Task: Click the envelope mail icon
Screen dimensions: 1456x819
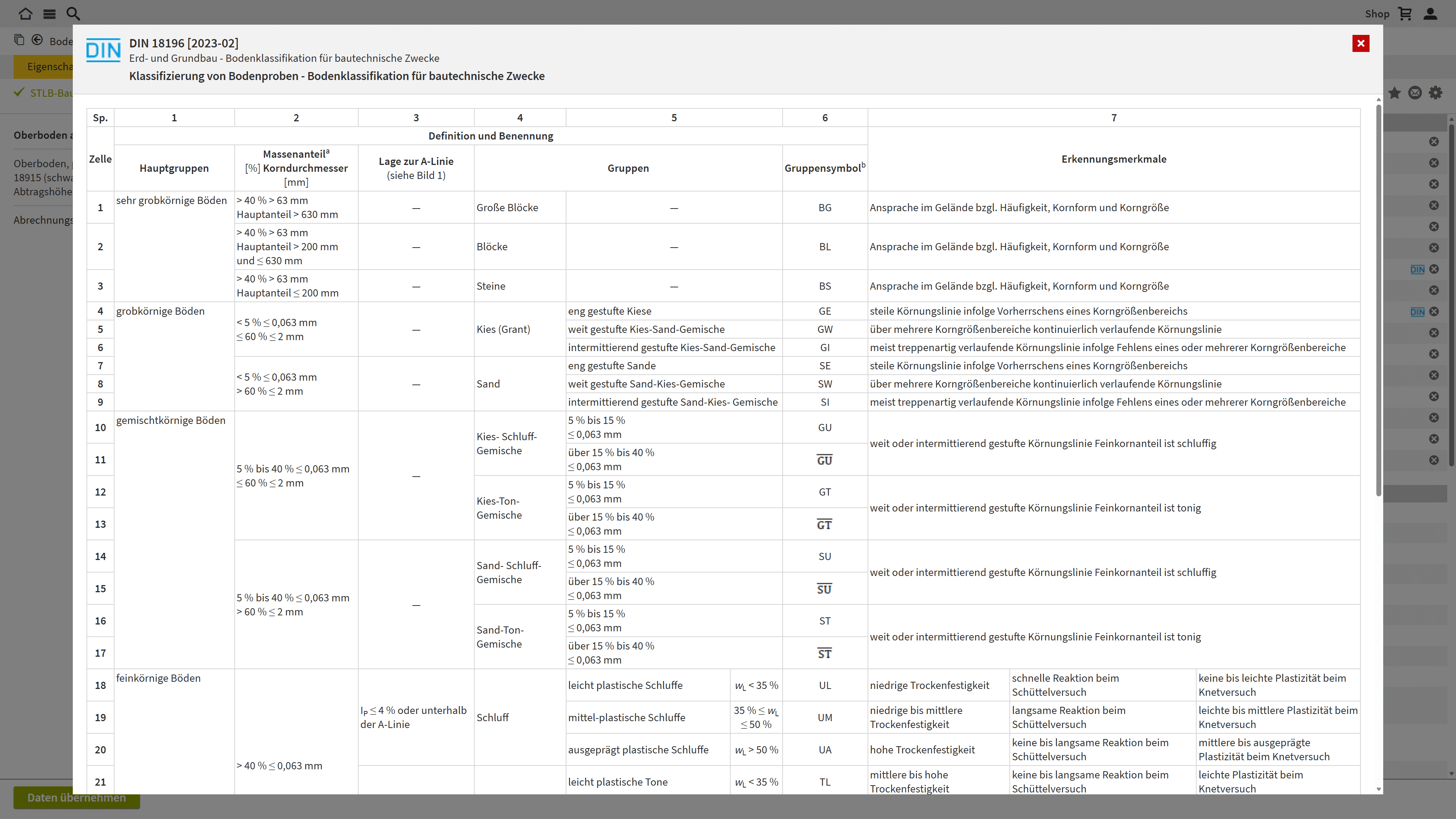Action: [1415, 93]
